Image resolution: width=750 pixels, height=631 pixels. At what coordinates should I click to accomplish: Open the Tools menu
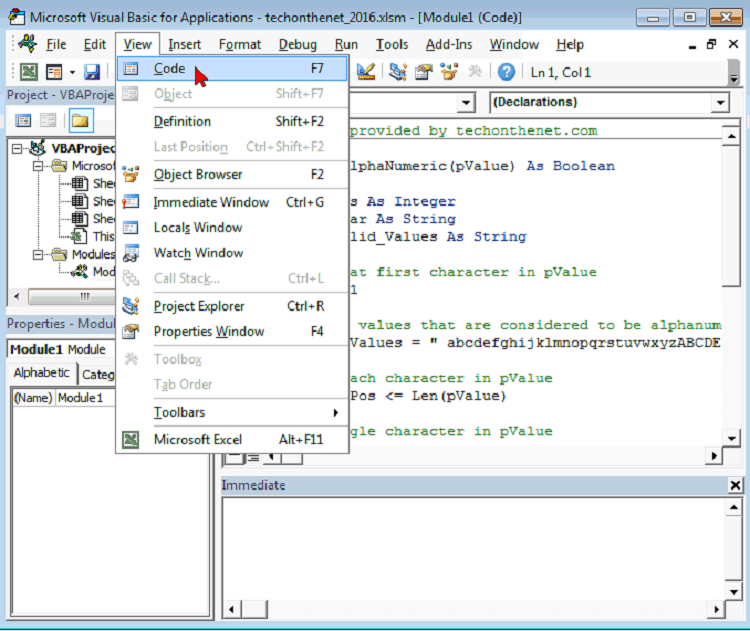click(391, 44)
